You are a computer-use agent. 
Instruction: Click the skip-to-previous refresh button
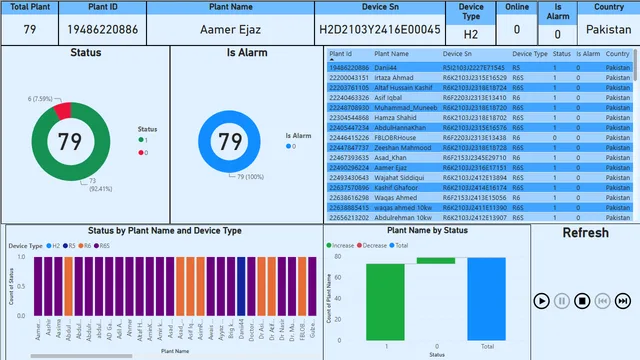coord(602,301)
